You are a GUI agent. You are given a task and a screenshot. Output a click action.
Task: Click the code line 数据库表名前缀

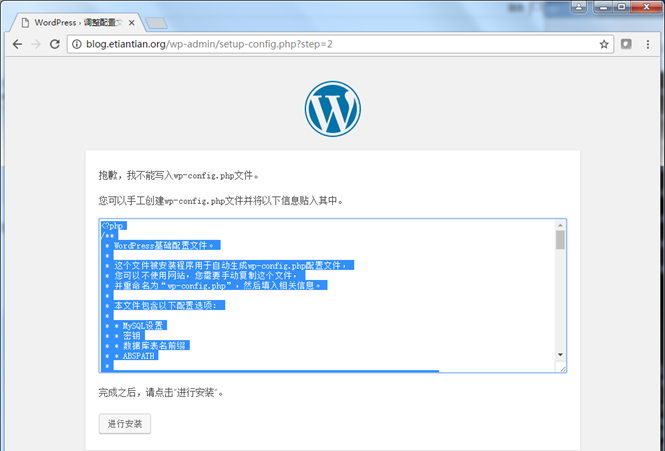(x=154, y=345)
